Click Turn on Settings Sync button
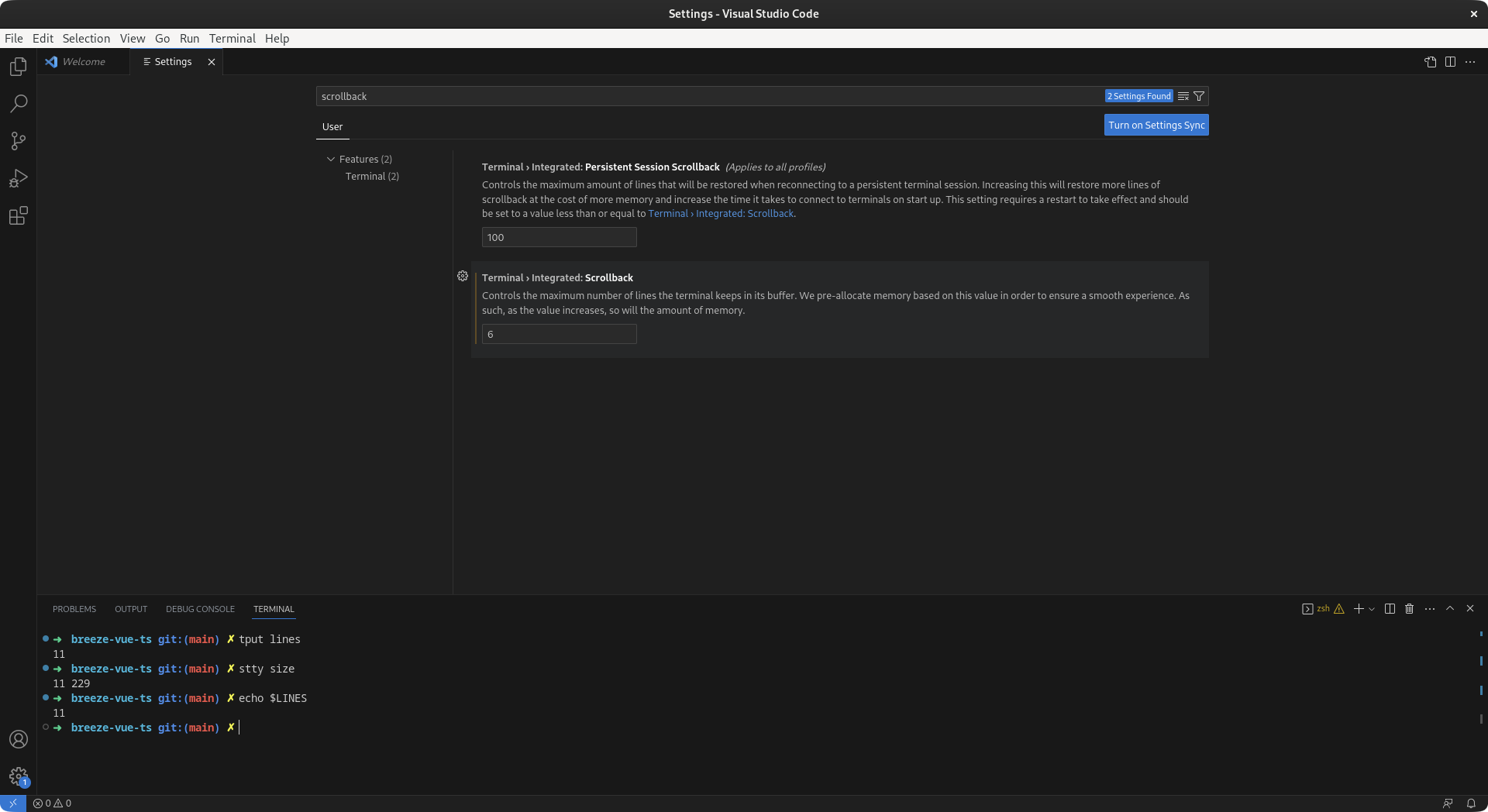Image resolution: width=1488 pixels, height=812 pixels. (x=1156, y=125)
